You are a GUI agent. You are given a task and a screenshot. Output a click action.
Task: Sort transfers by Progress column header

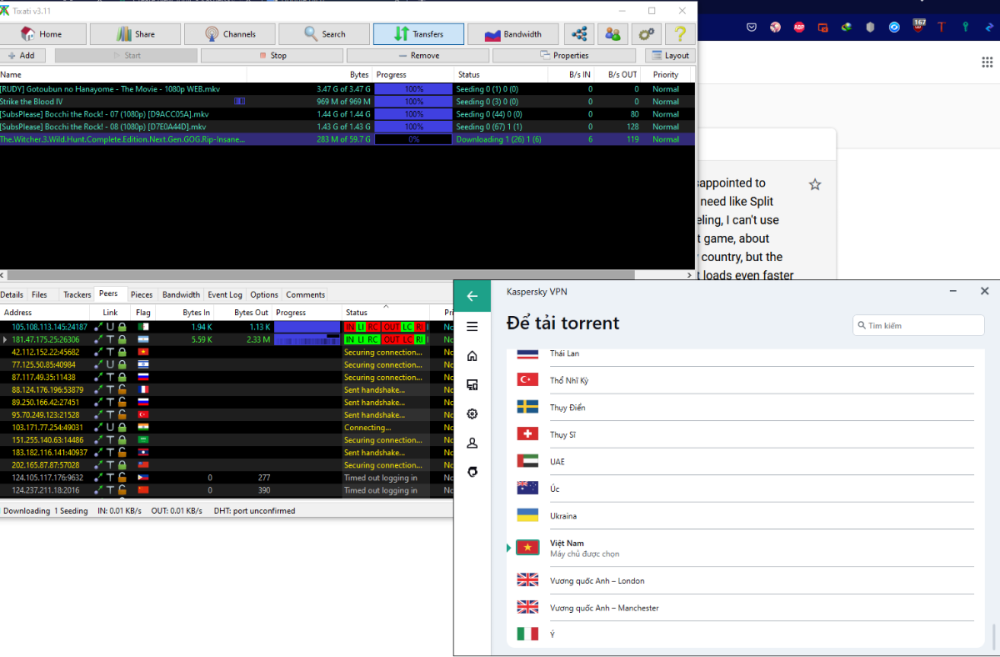413,75
